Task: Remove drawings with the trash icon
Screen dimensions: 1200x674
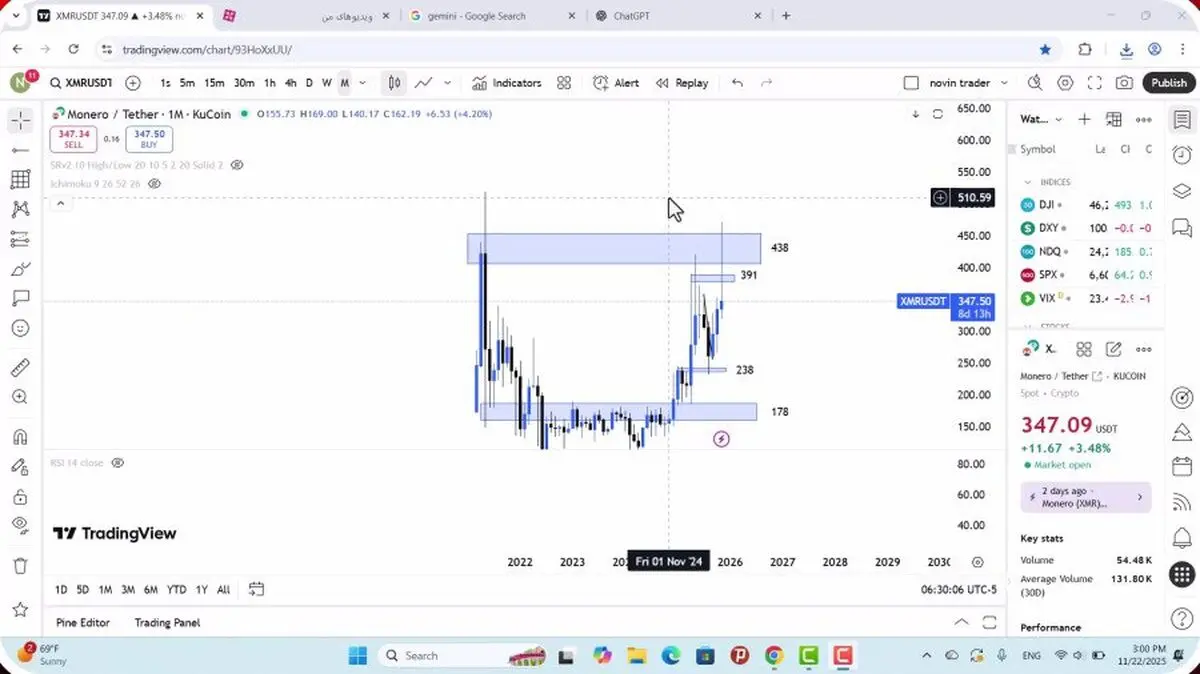Action: coord(20,566)
